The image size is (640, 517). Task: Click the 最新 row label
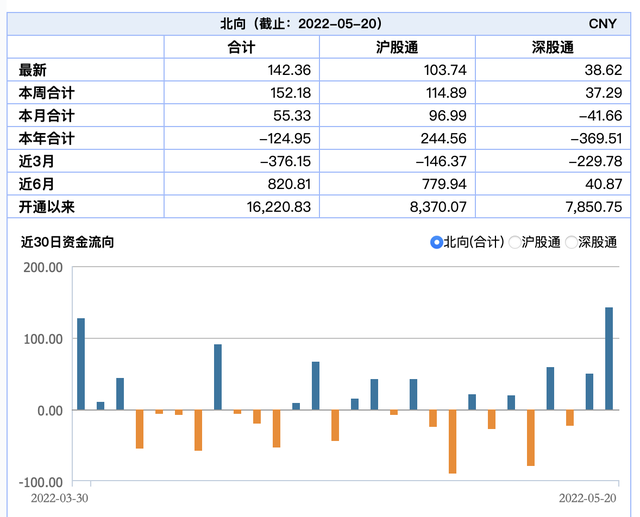[33, 70]
